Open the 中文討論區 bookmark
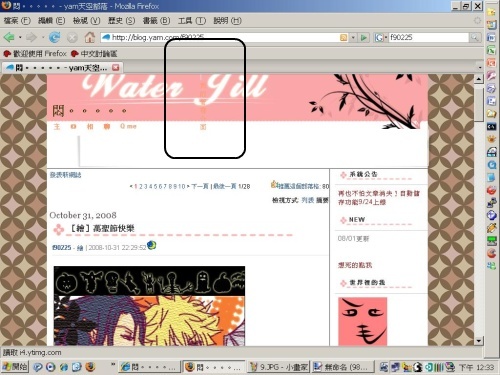Screen dimensions: 500x375 [x=94, y=53]
